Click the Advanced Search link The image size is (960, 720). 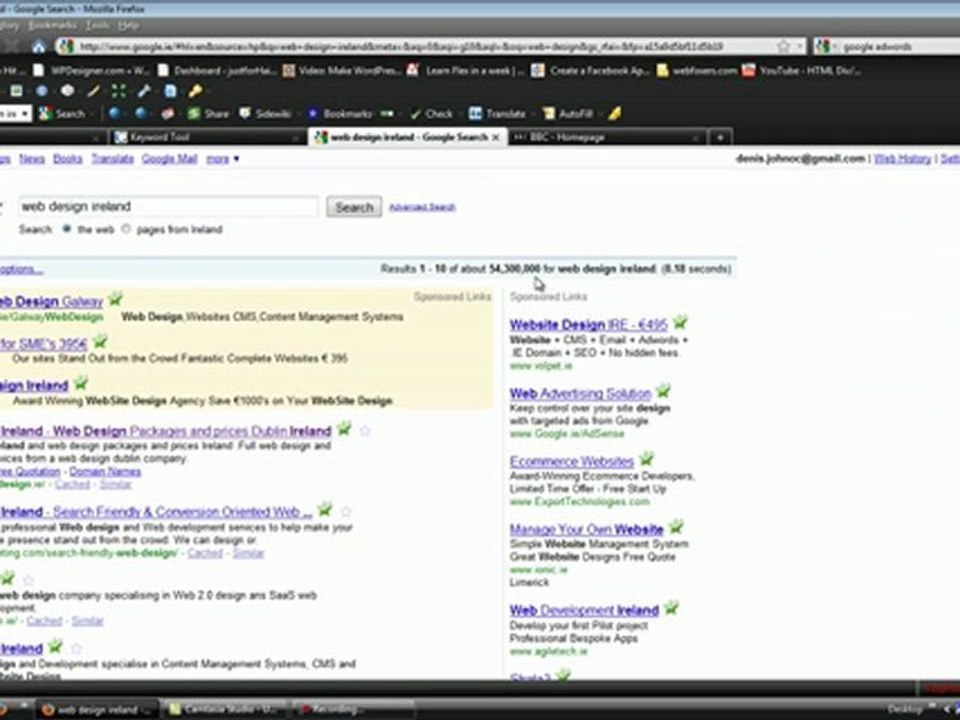point(422,207)
